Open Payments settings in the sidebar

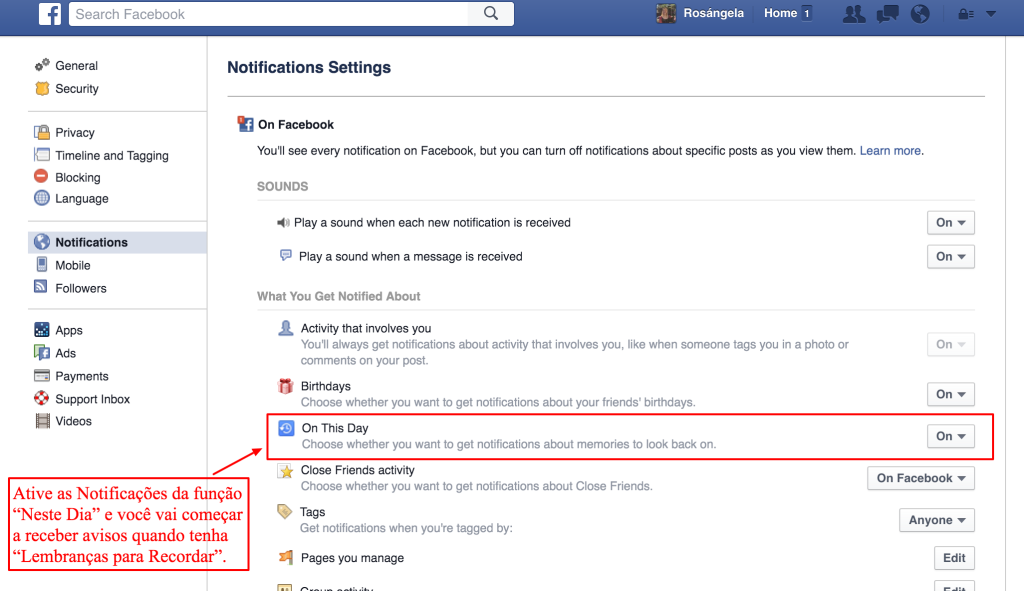pos(78,375)
